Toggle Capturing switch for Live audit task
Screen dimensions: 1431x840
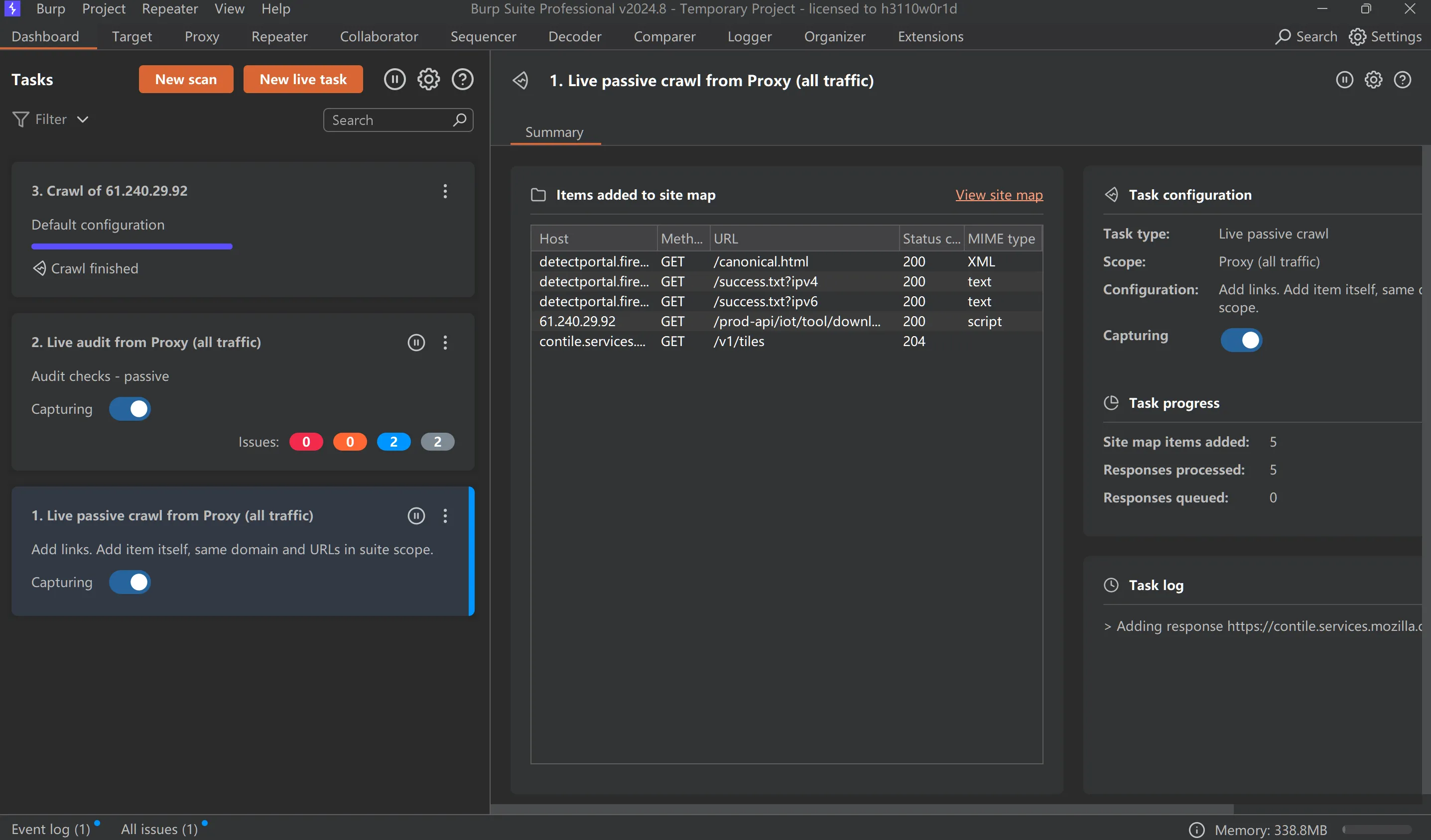130,409
